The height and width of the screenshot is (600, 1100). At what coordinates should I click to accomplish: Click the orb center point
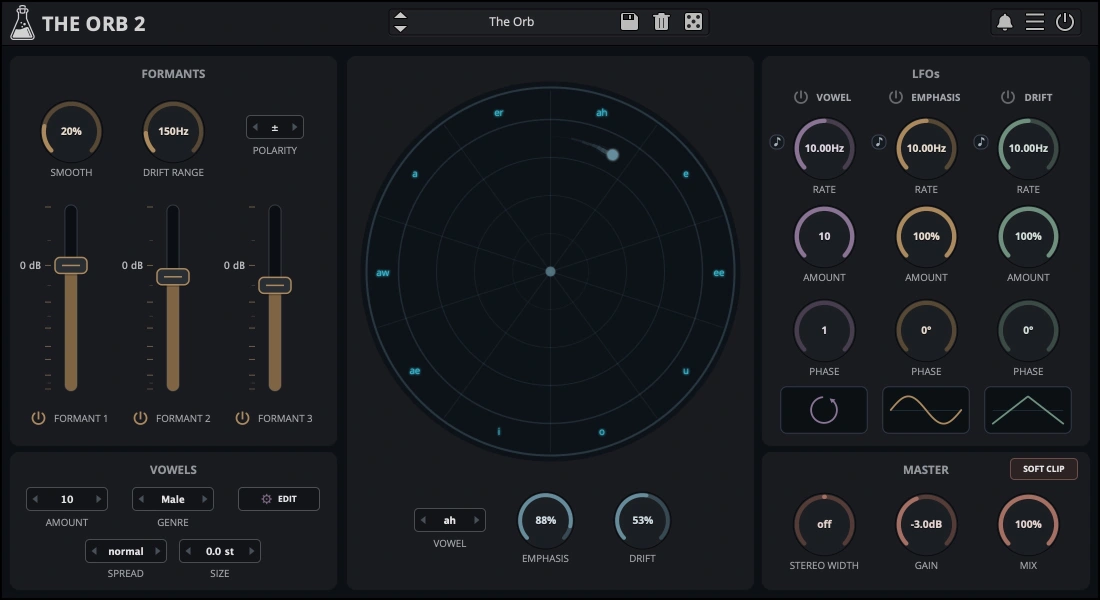[x=551, y=272]
